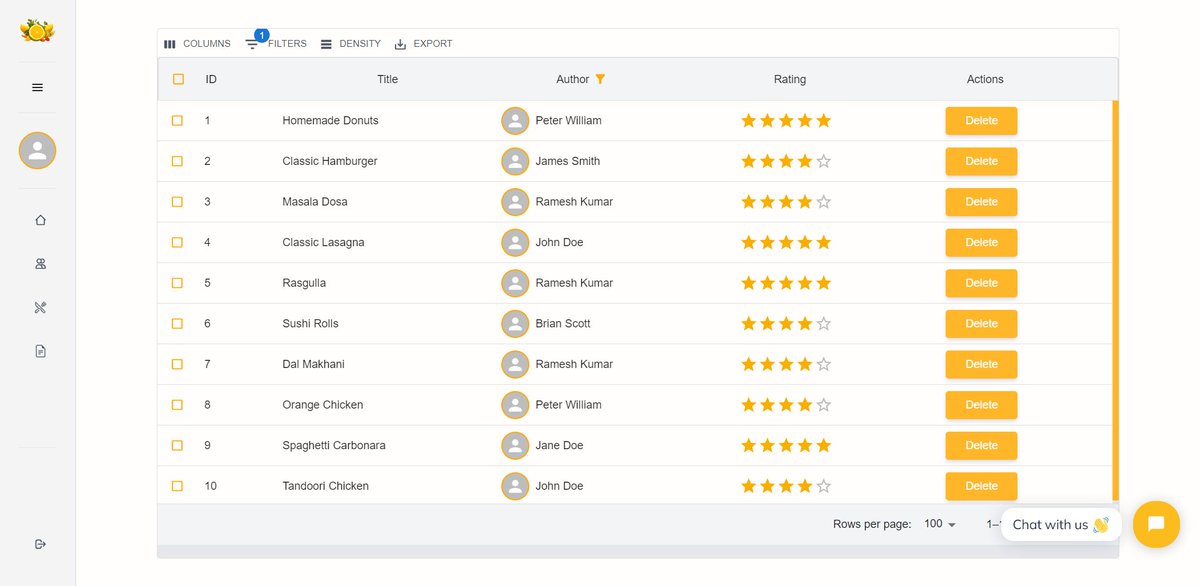Click the orange vertical scrollbar of the table

point(1115,300)
